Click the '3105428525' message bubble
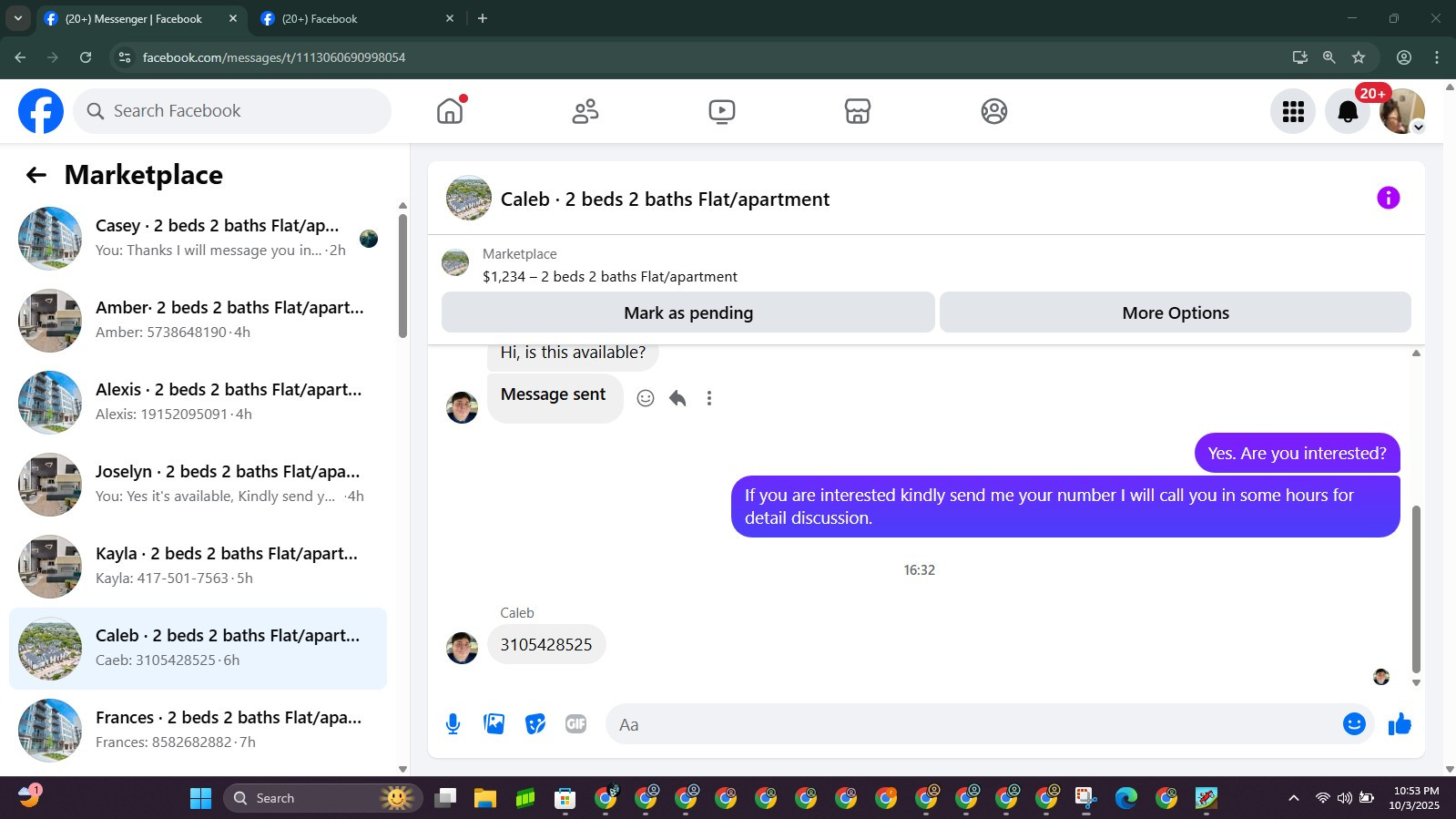Screen dimensions: 1456x819 pyautogui.click(x=546, y=645)
